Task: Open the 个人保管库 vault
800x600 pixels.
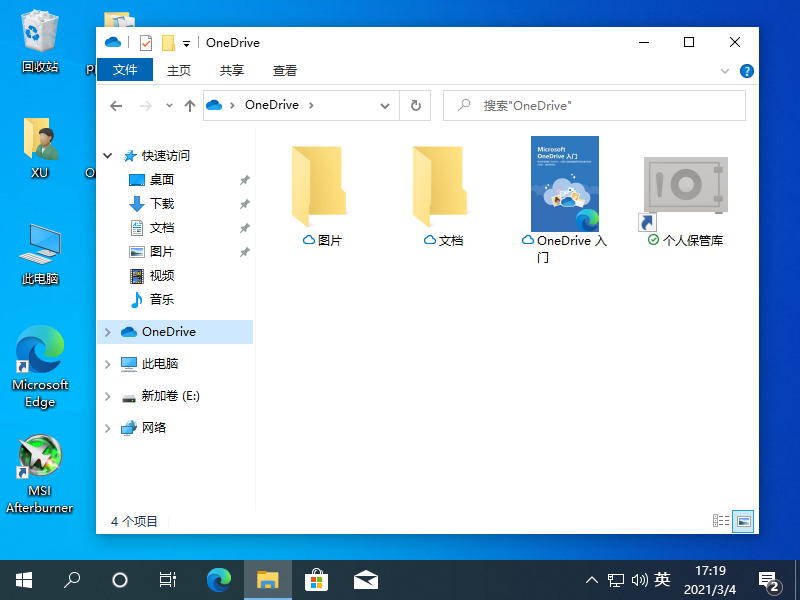Action: coord(684,185)
